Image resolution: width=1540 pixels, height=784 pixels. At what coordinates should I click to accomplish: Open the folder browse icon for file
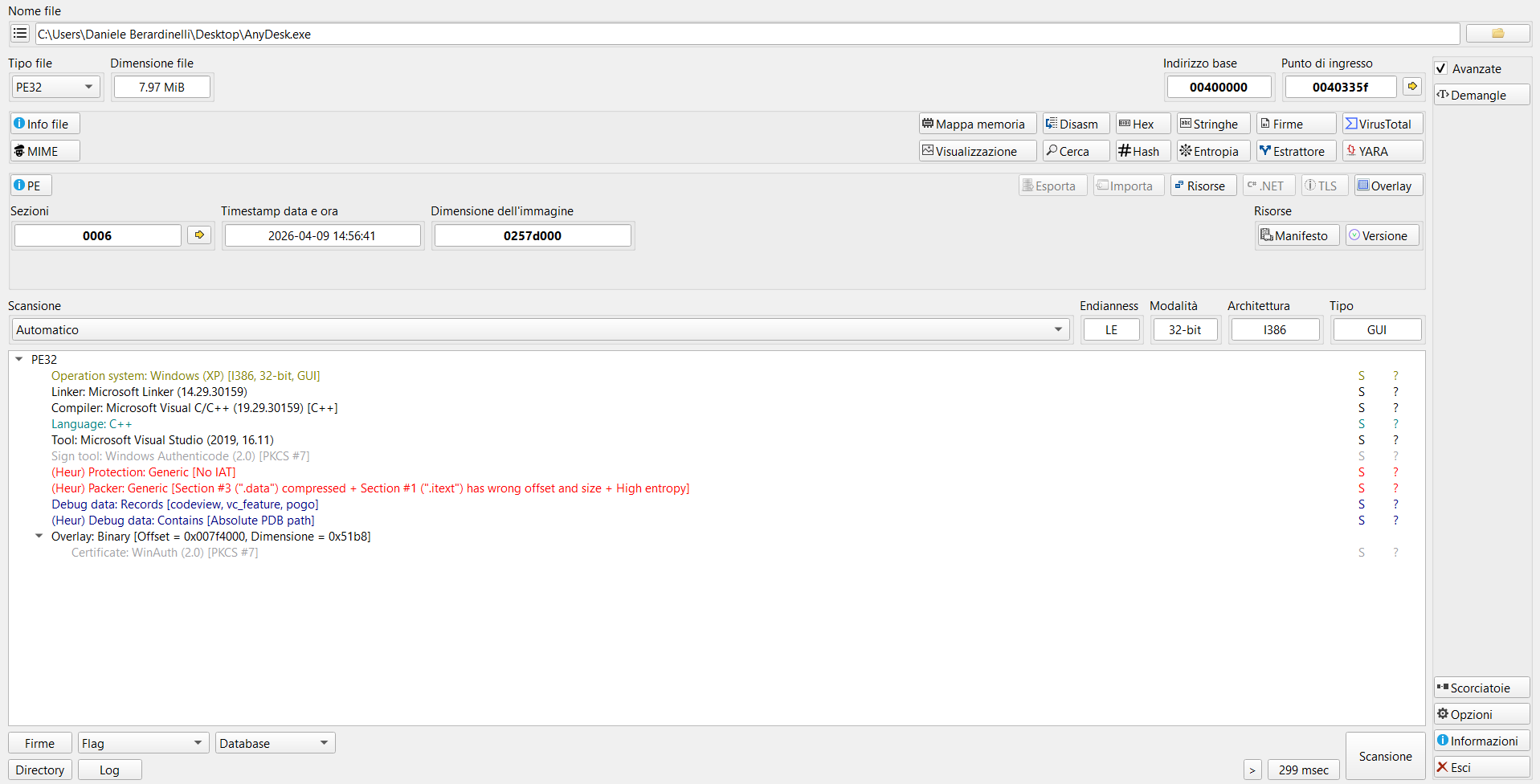1497,34
